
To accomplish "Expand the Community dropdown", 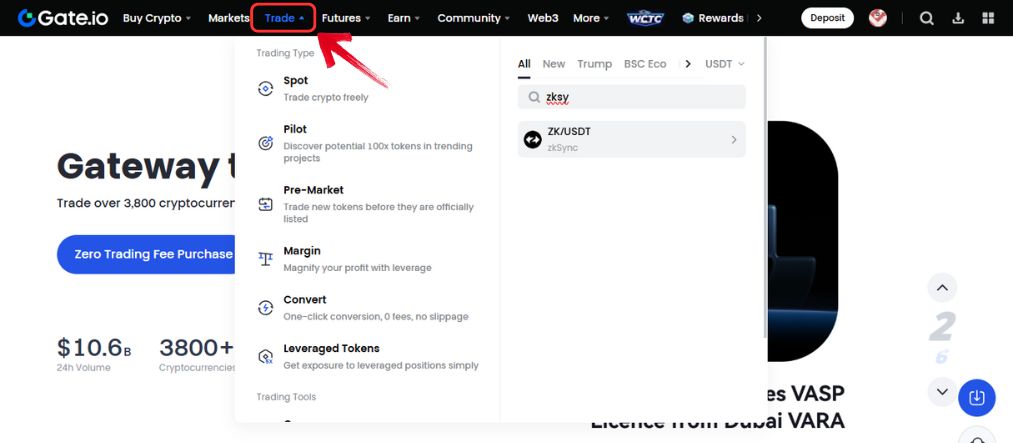I will click(x=474, y=18).
